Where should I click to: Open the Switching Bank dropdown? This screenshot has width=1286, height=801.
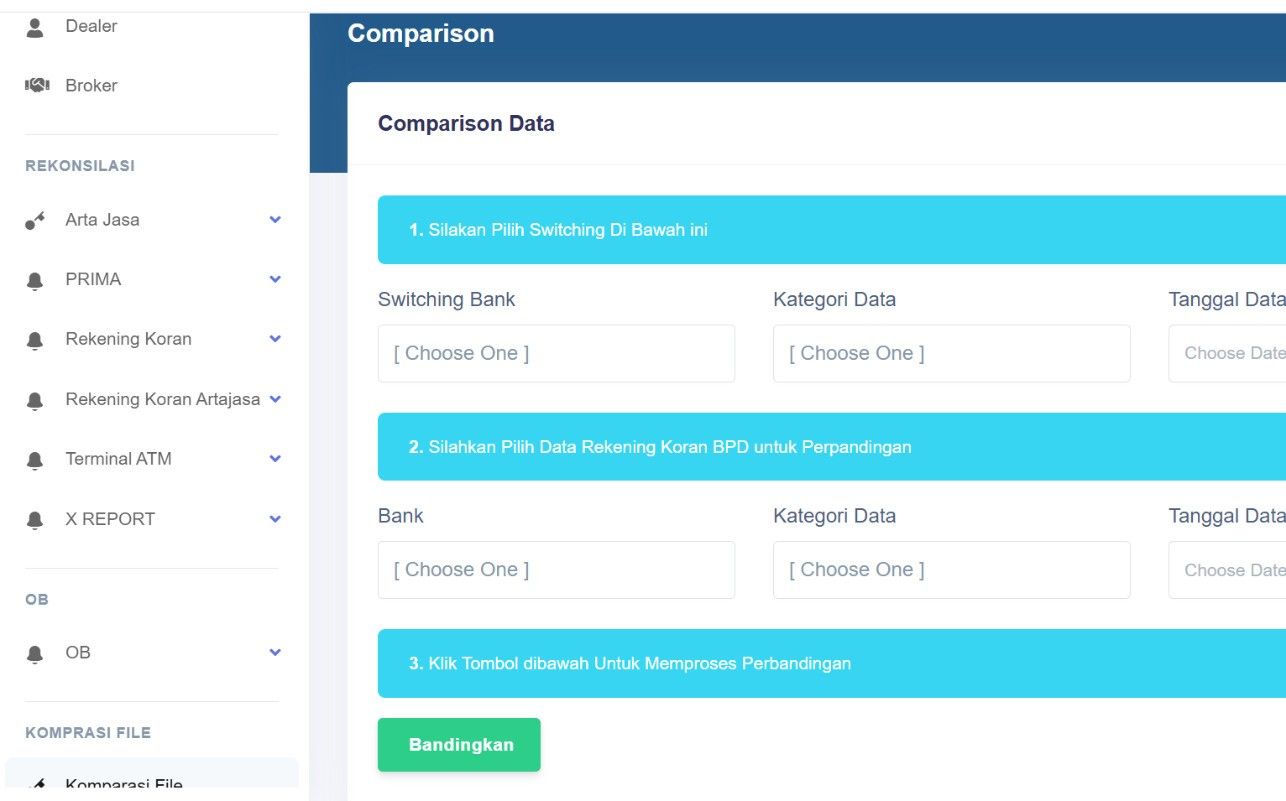coord(556,353)
